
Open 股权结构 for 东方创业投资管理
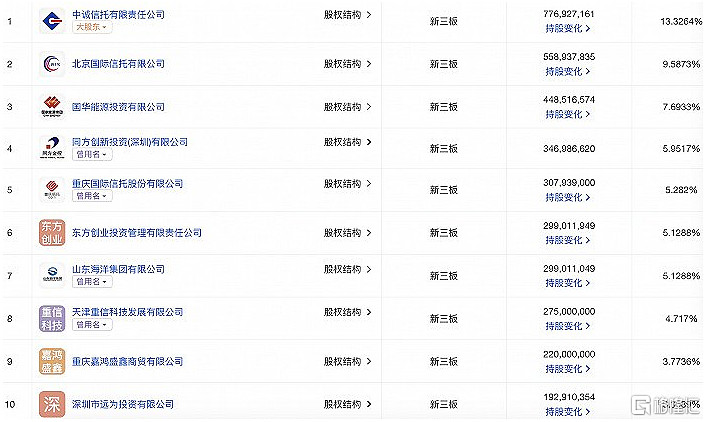[x=347, y=233]
